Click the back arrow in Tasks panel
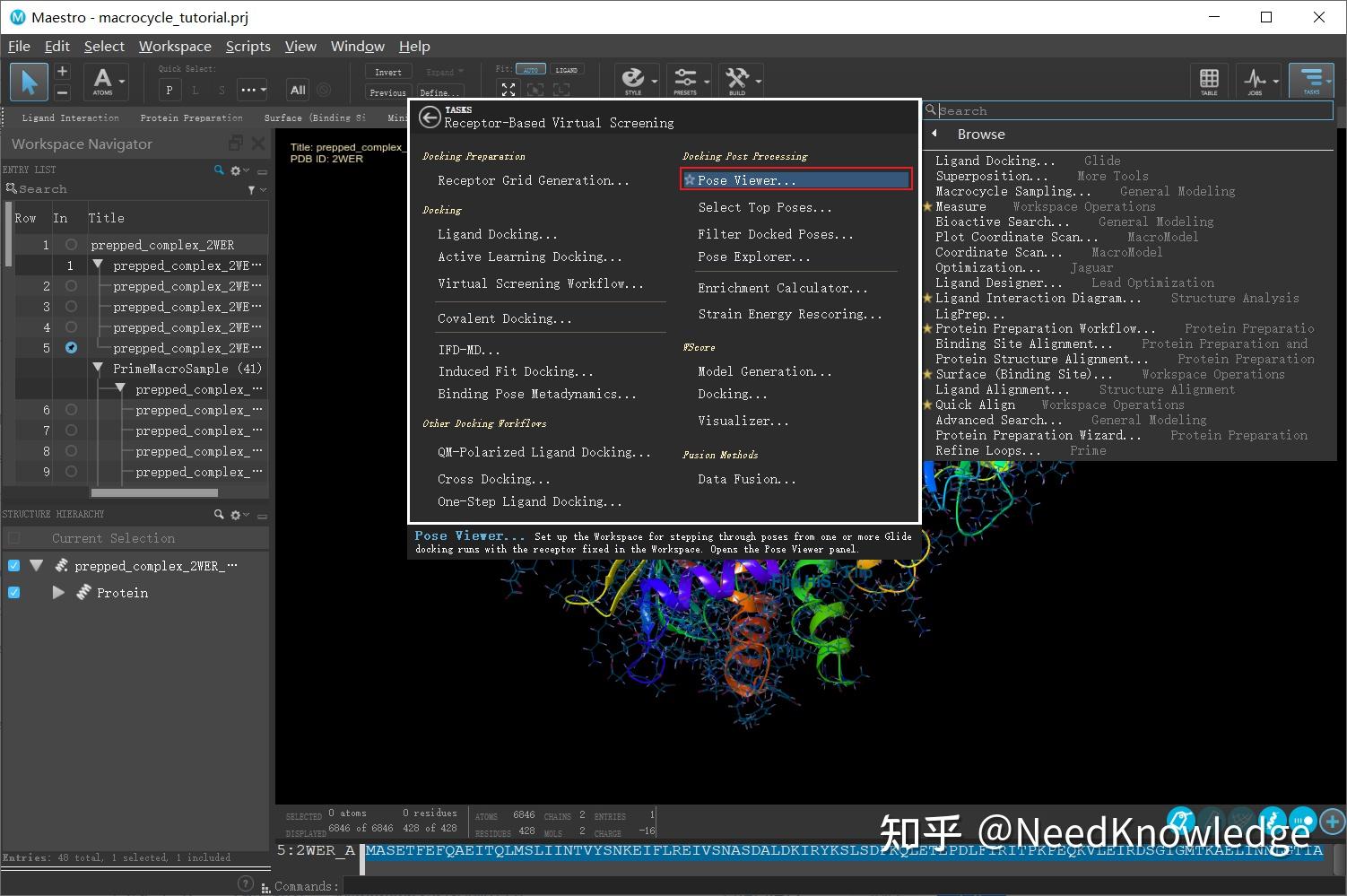The image size is (1347, 896). pos(430,117)
